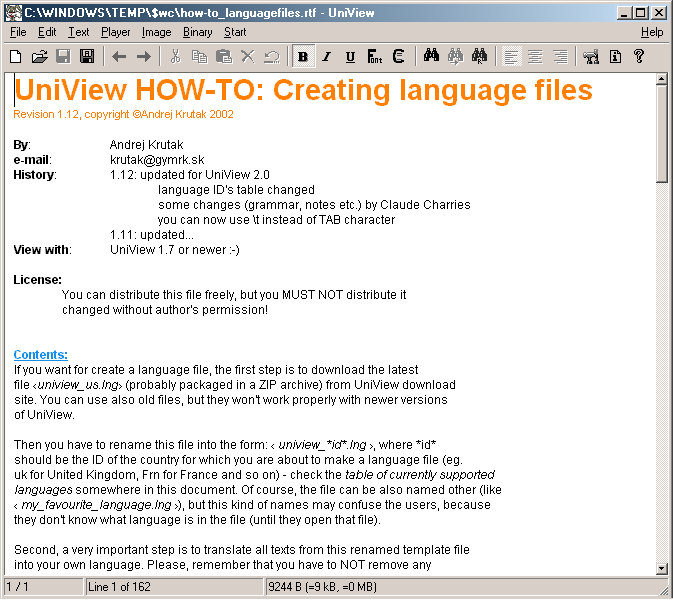Open the Help menu
The width and height of the screenshot is (673, 600).
pyautogui.click(x=652, y=32)
